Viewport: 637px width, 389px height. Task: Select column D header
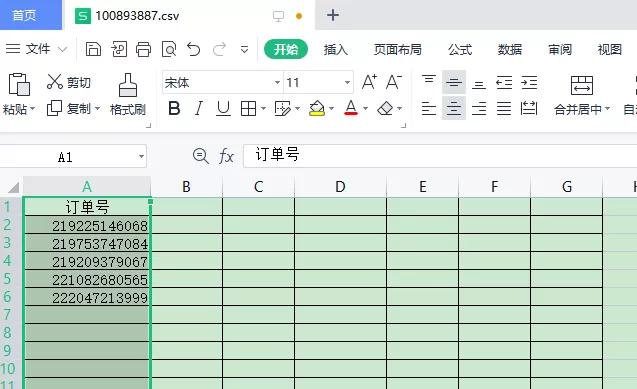340,187
